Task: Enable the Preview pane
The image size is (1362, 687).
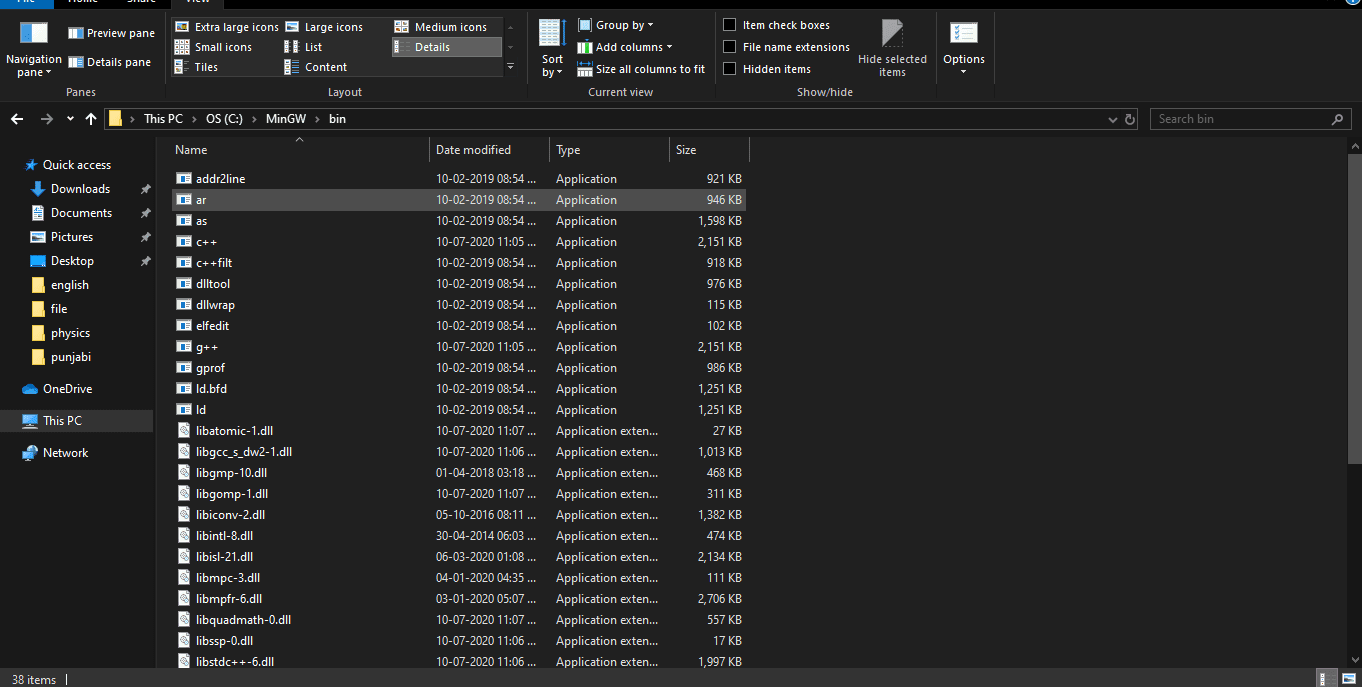Action: [x=110, y=32]
